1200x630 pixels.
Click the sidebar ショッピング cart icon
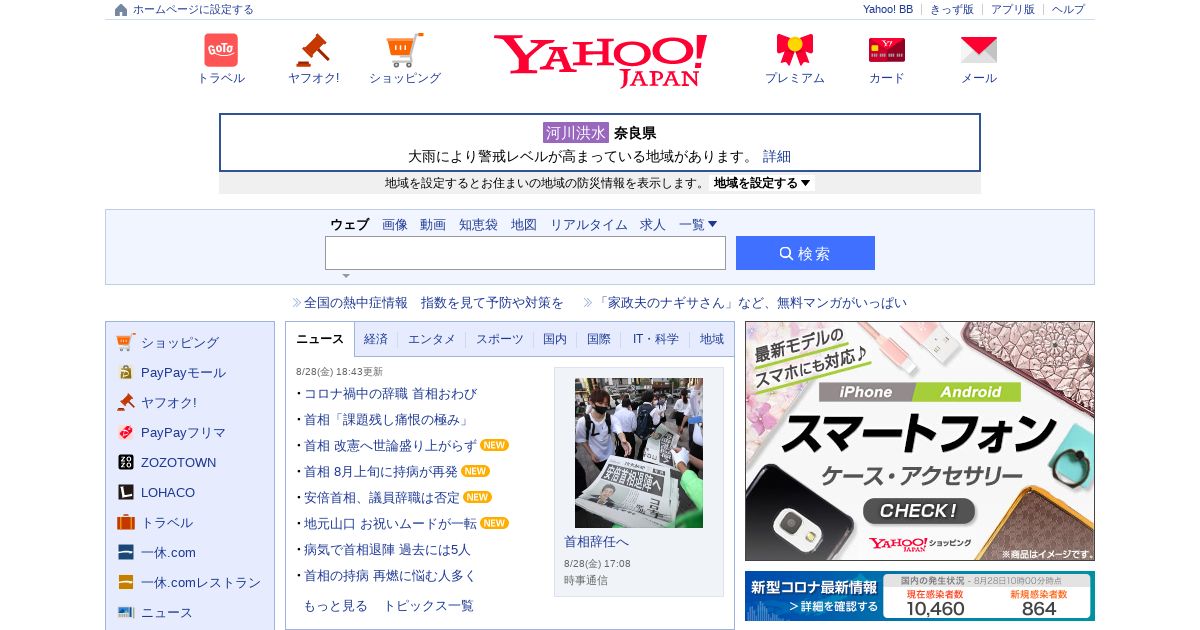tap(126, 342)
